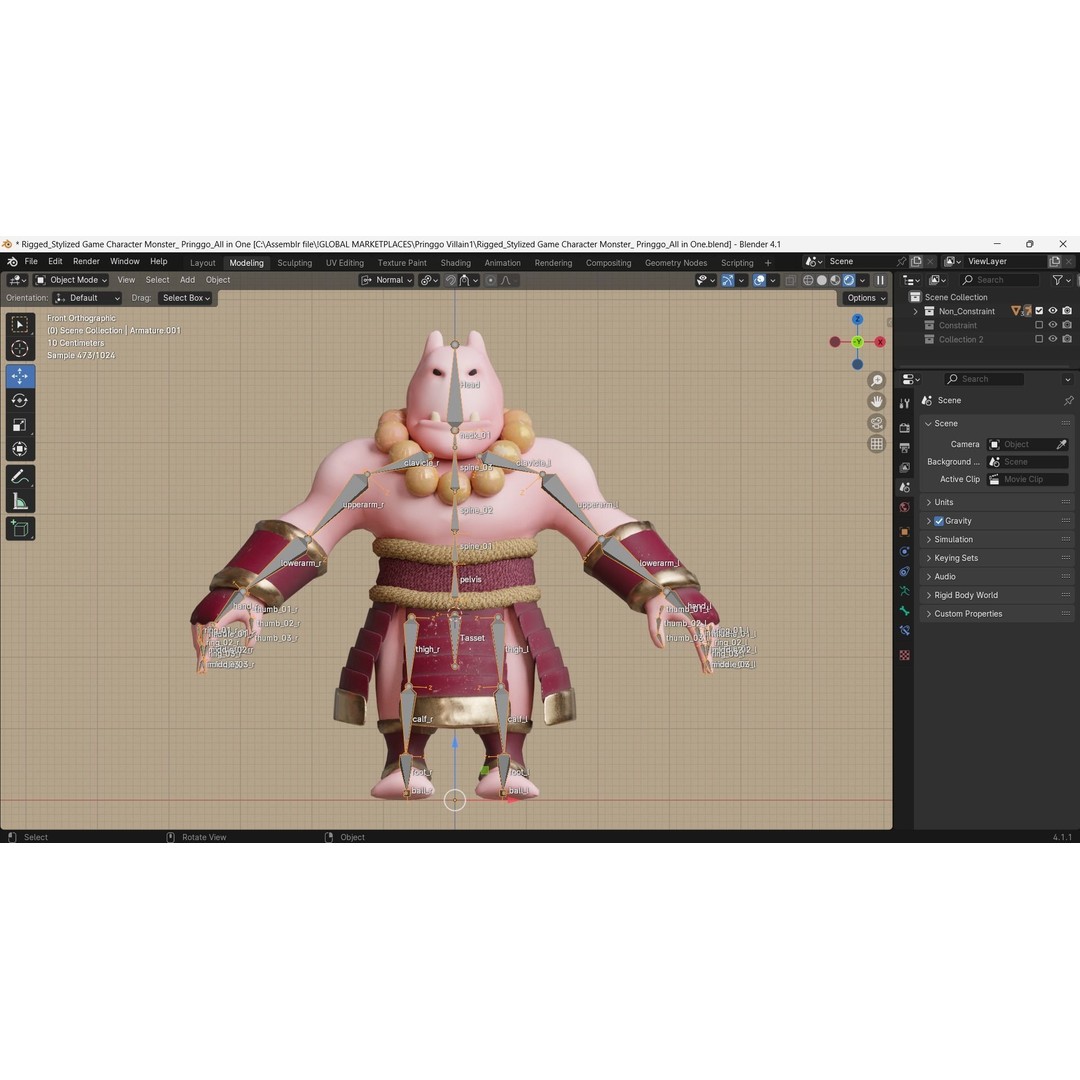Viewport: 1080px width, 1080px height.
Task: Open the Render properties tab
Action: point(904,428)
